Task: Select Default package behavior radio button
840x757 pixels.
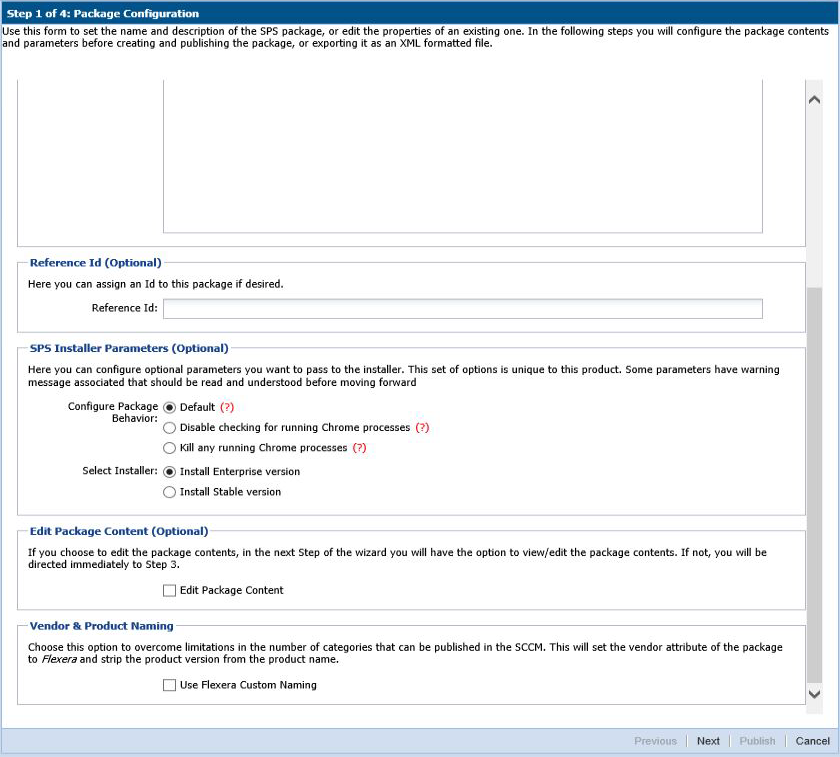Action: [169, 407]
